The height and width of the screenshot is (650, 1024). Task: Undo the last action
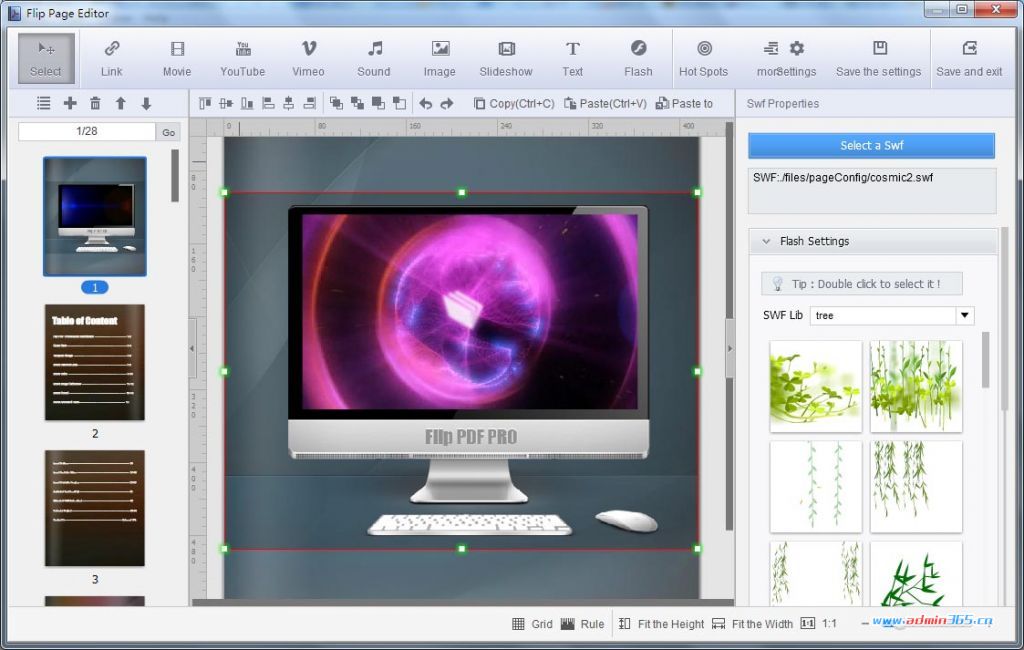coord(426,103)
